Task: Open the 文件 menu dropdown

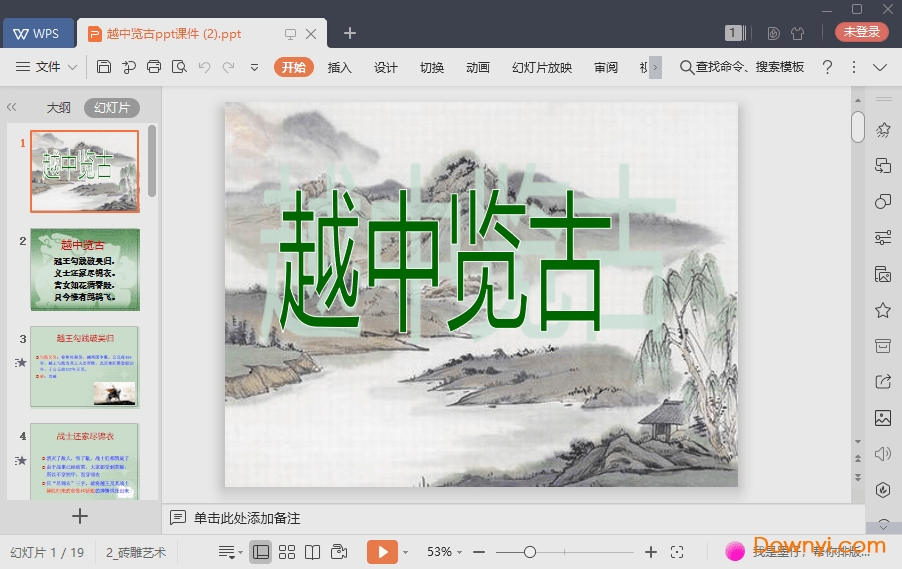Action: [47, 67]
